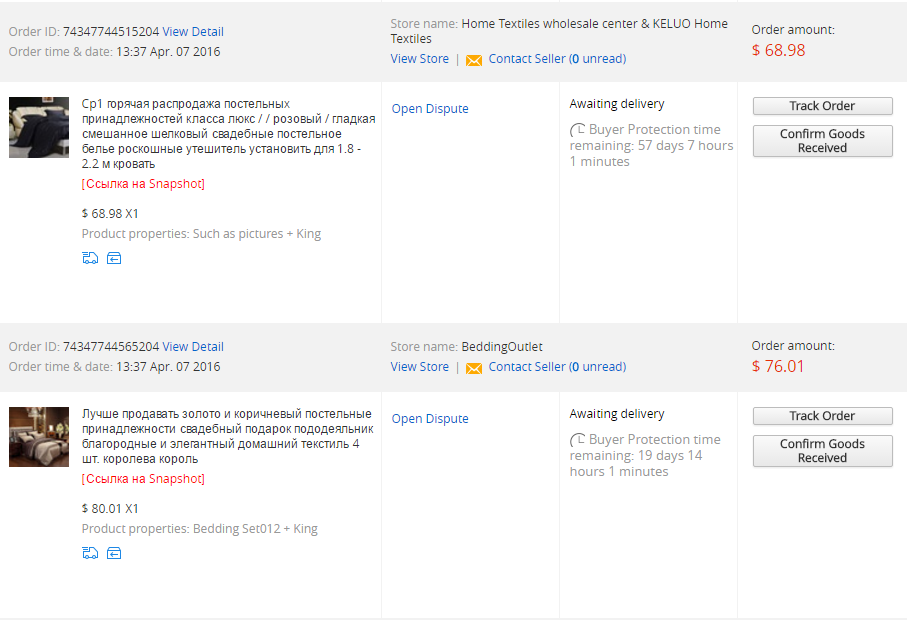Open View Detail for order 74347744565204
This screenshot has height=620, width=919.
click(193, 346)
